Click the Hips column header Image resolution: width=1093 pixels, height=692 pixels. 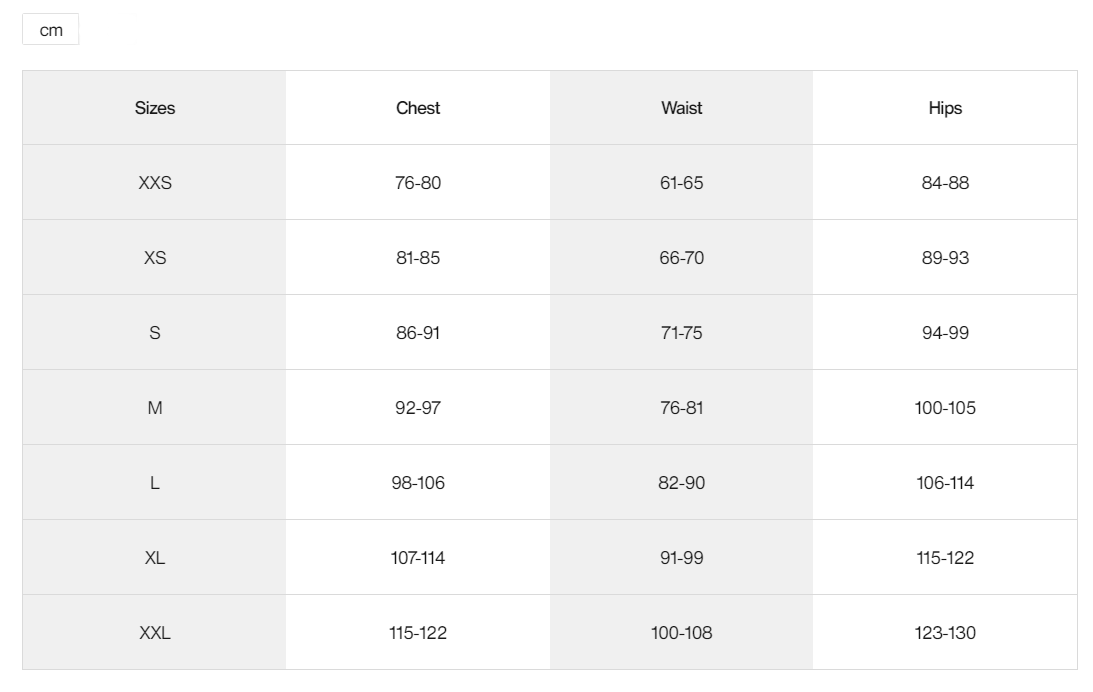945,108
